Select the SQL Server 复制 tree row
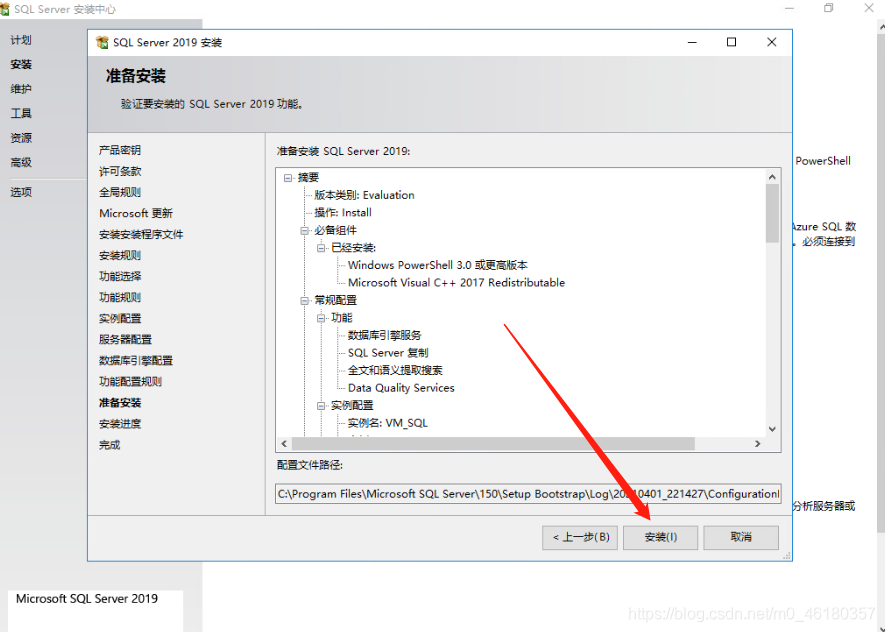885x632 pixels. (x=388, y=353)
